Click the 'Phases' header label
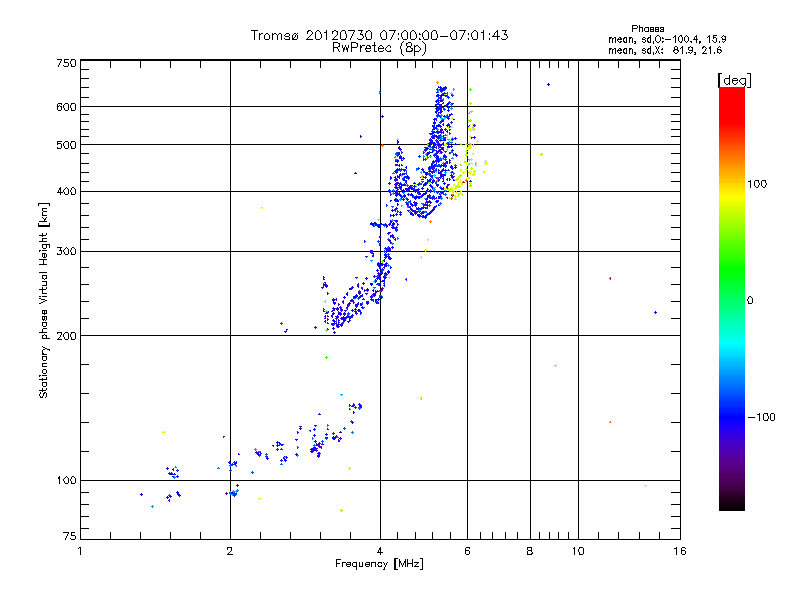 pos(647,29)
